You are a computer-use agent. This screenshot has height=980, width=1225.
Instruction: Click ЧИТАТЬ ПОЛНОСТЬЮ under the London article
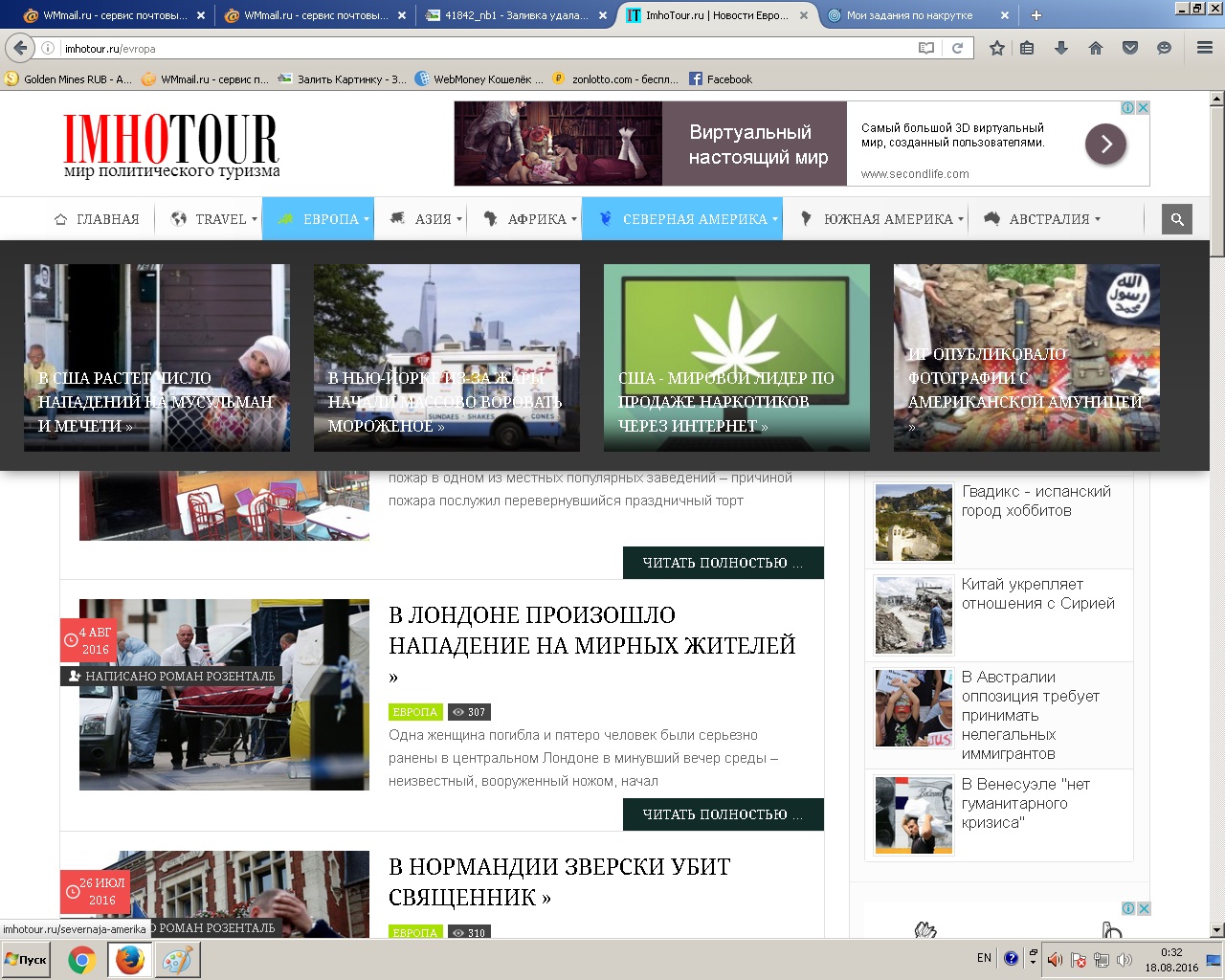(723, 814)
